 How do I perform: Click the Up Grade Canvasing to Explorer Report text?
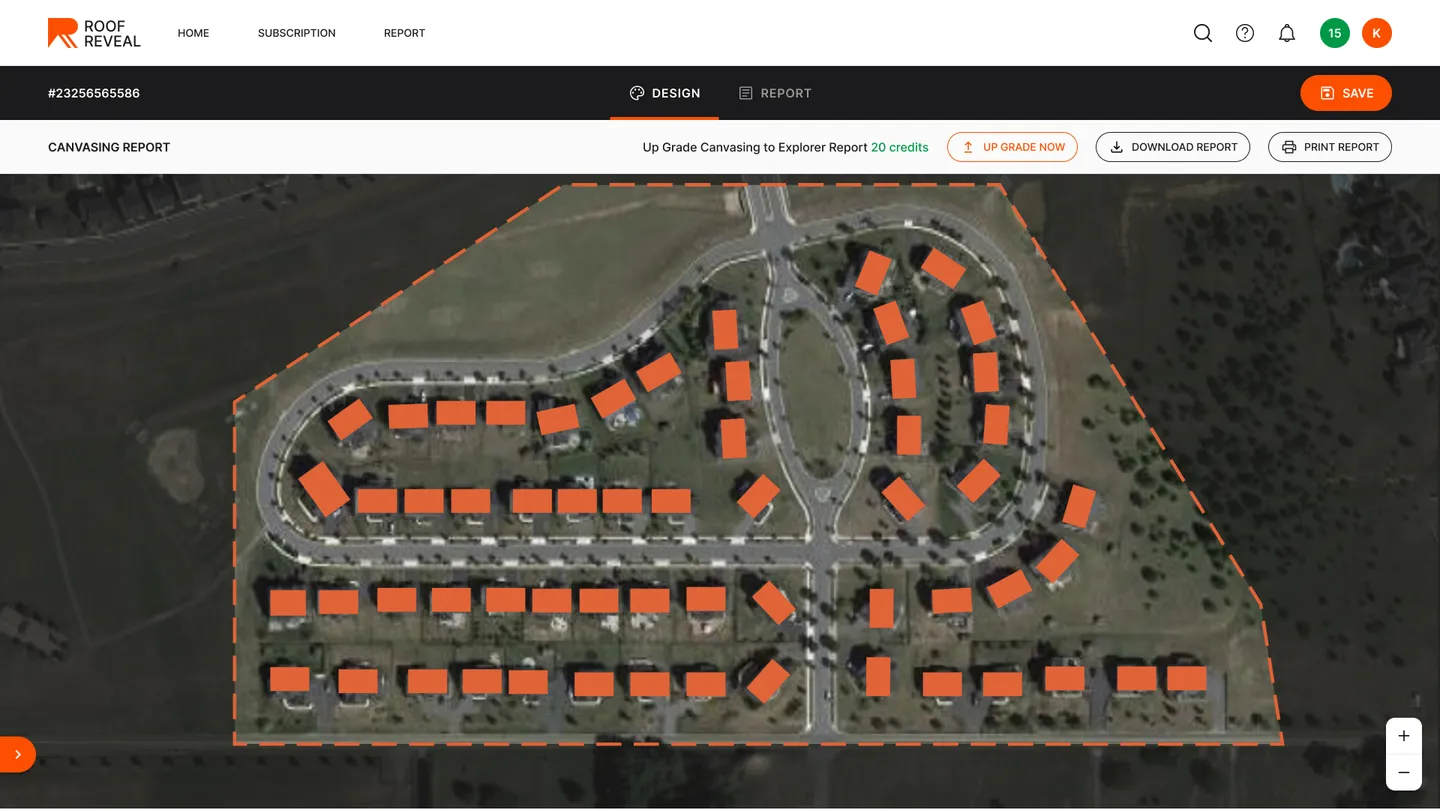point(755,147)
